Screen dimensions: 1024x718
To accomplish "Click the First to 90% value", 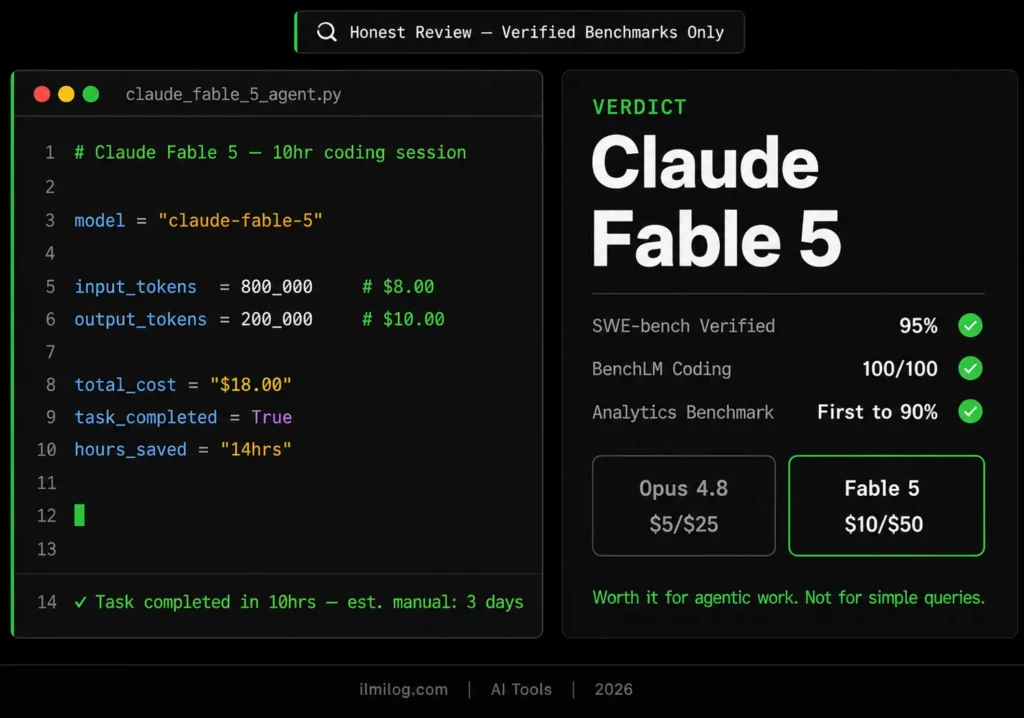I will [877, 412].
